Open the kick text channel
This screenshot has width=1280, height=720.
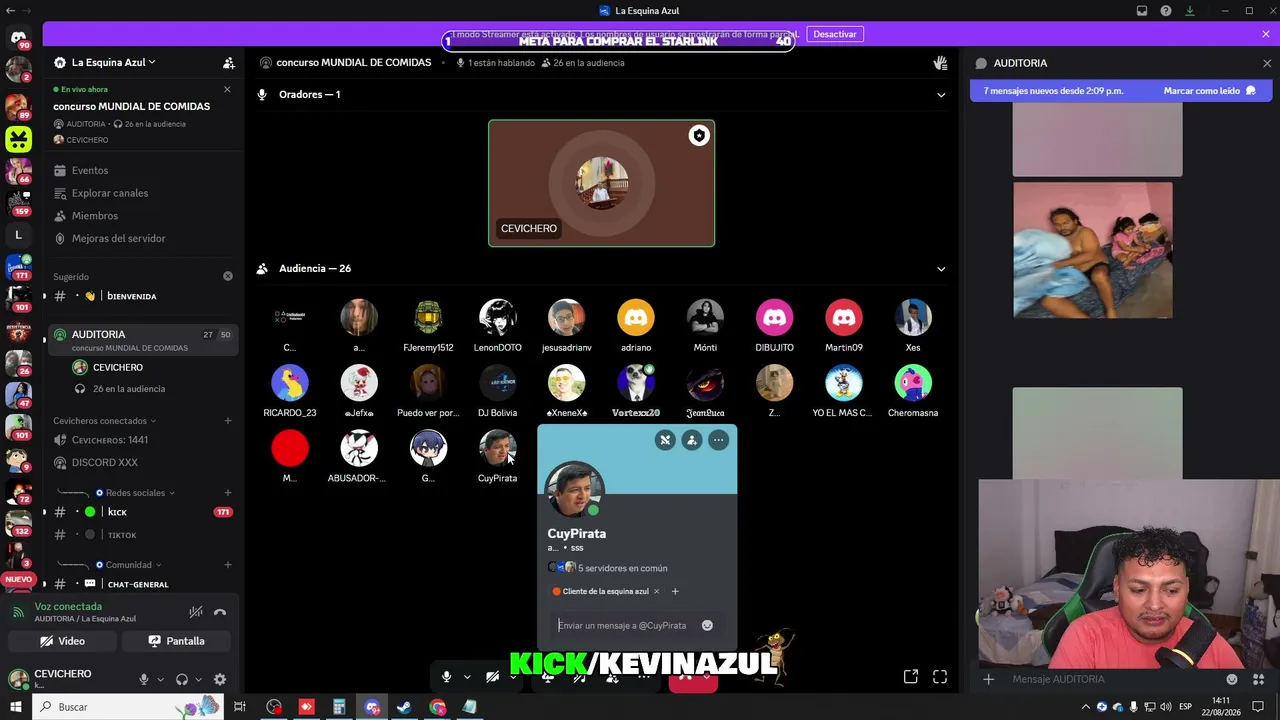(x=142, y=512)
